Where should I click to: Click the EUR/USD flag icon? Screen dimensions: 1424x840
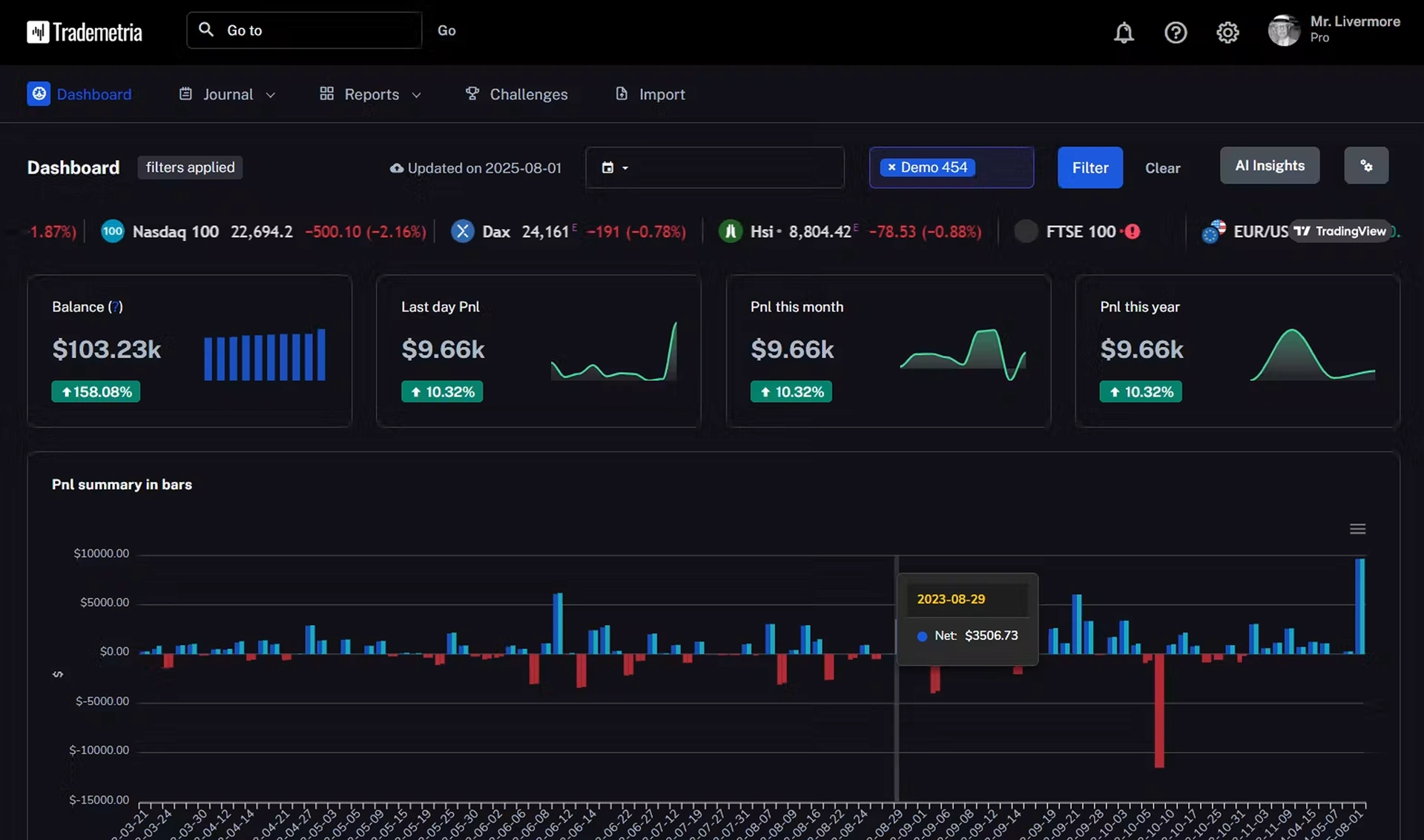pos(1213,231)
